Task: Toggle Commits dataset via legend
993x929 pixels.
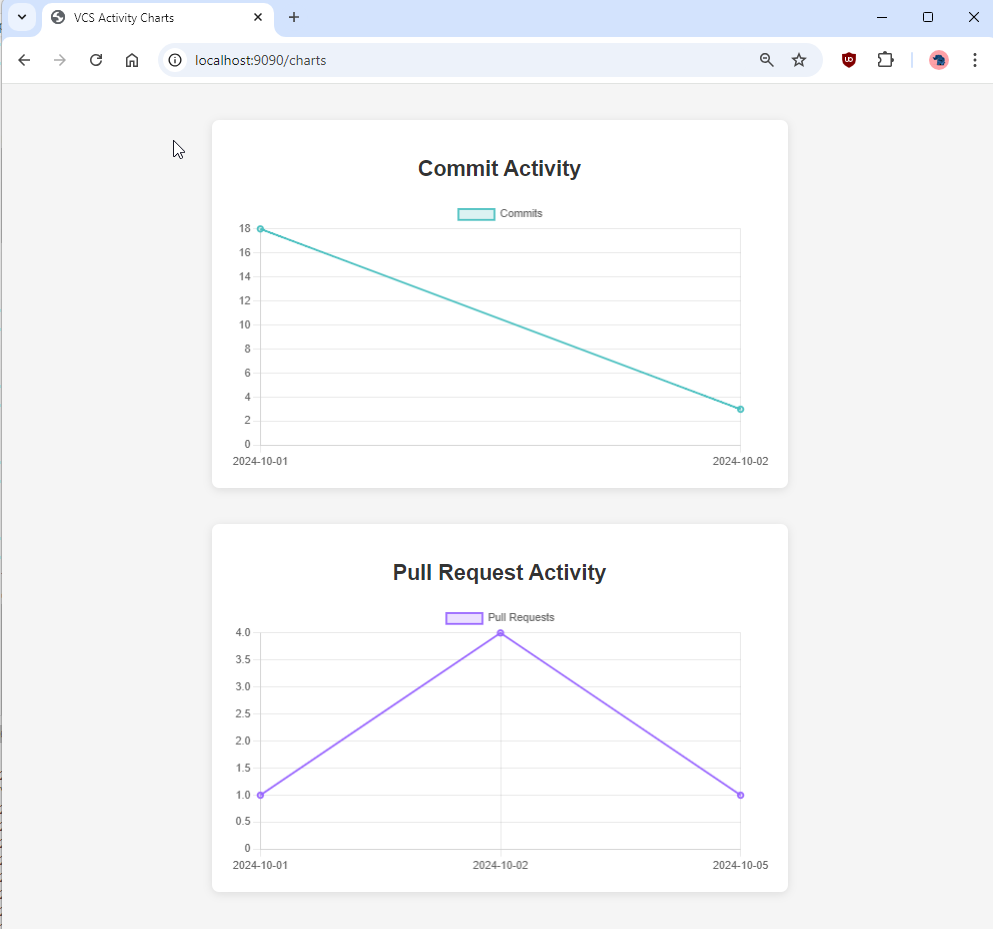Action: coord(476,214)
